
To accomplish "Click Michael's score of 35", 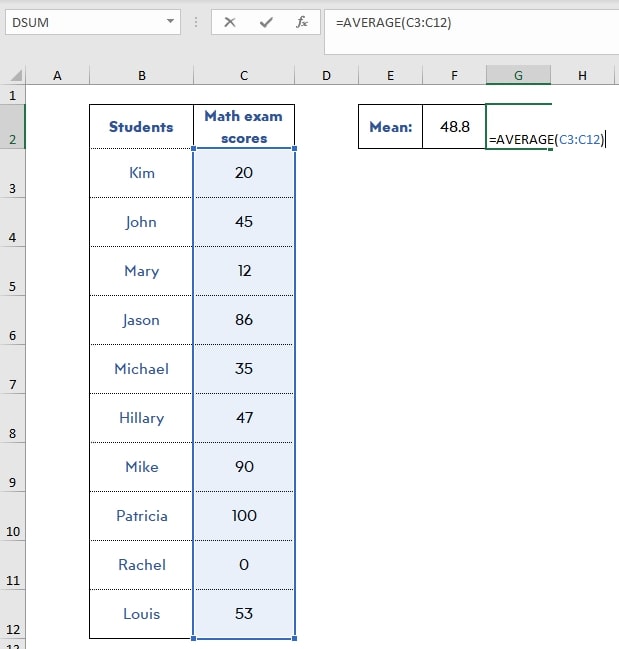I will (244, 369).
